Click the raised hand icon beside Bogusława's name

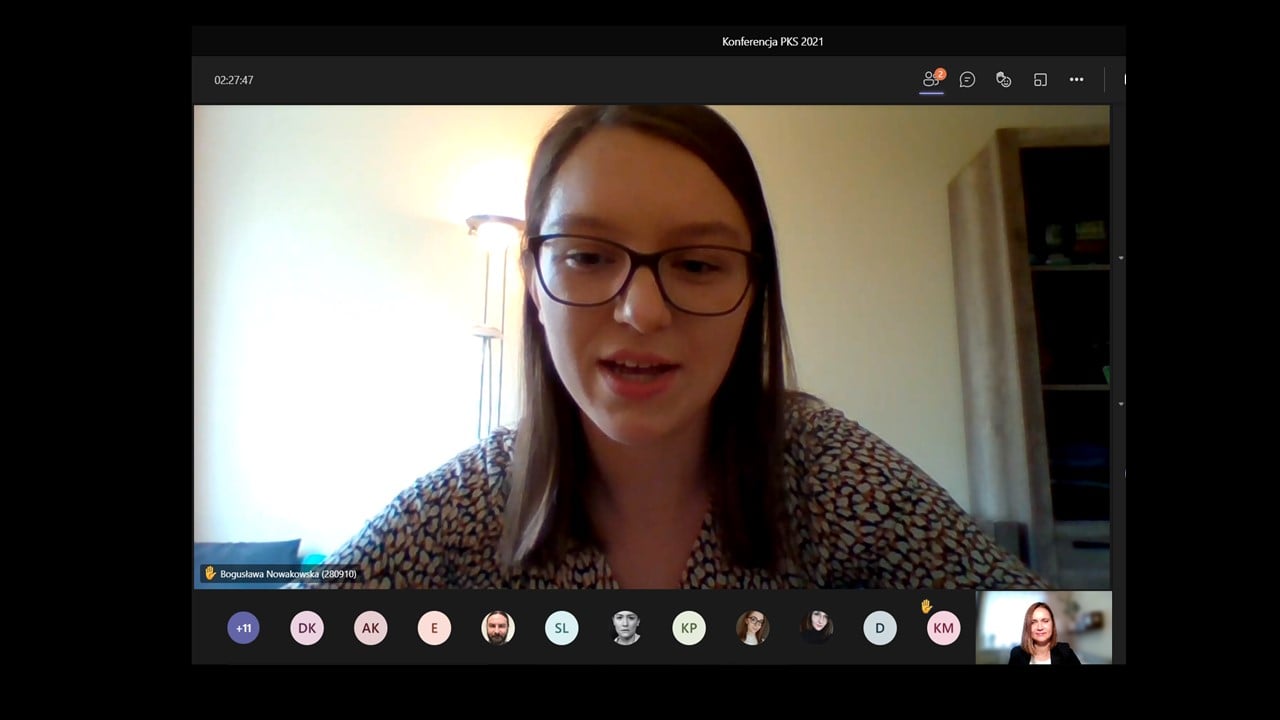(210, 573)
